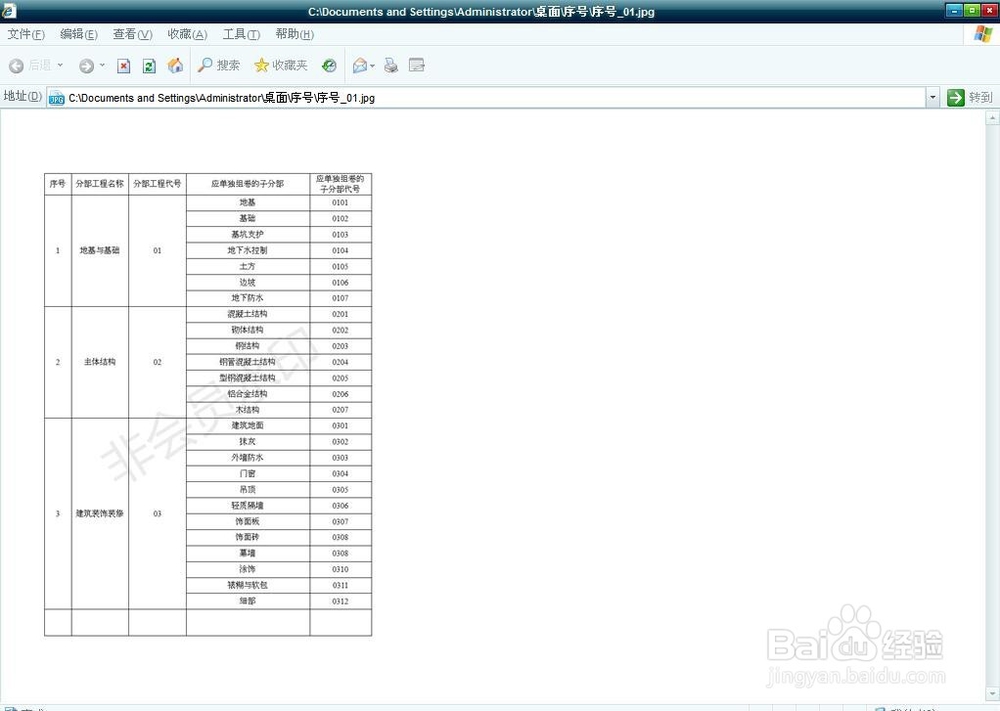Image resolution: width=1000 pixels, height=711 pixels.
Task: Open the 工具(T) menu
Action: [x=241, y=34]
